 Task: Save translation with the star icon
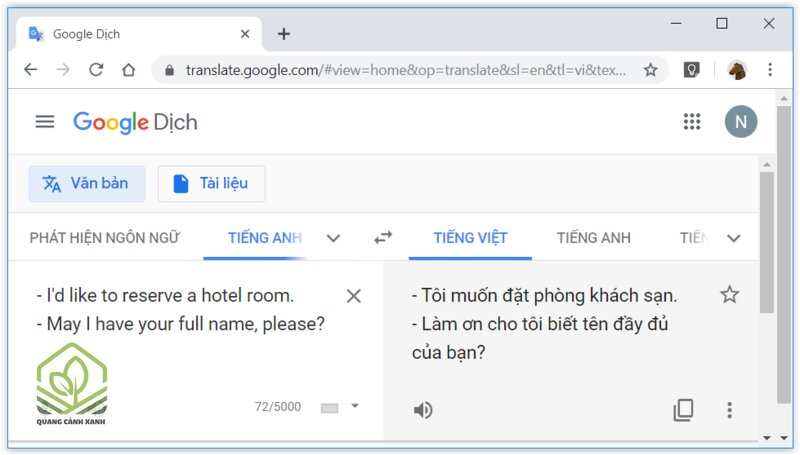click(729, 294)
